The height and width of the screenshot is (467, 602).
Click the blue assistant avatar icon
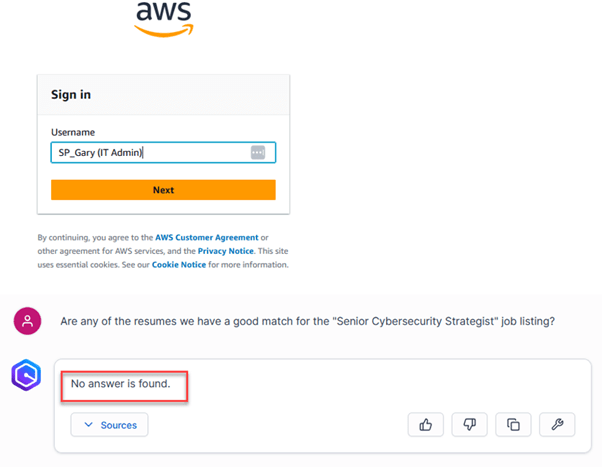[x=26, y=376]
